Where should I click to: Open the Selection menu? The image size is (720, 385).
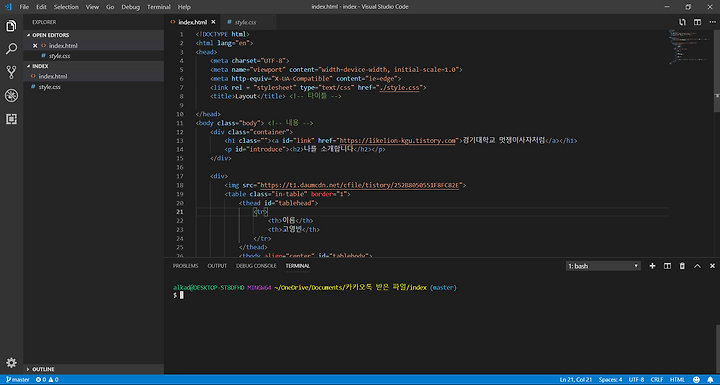pos(66,7)
